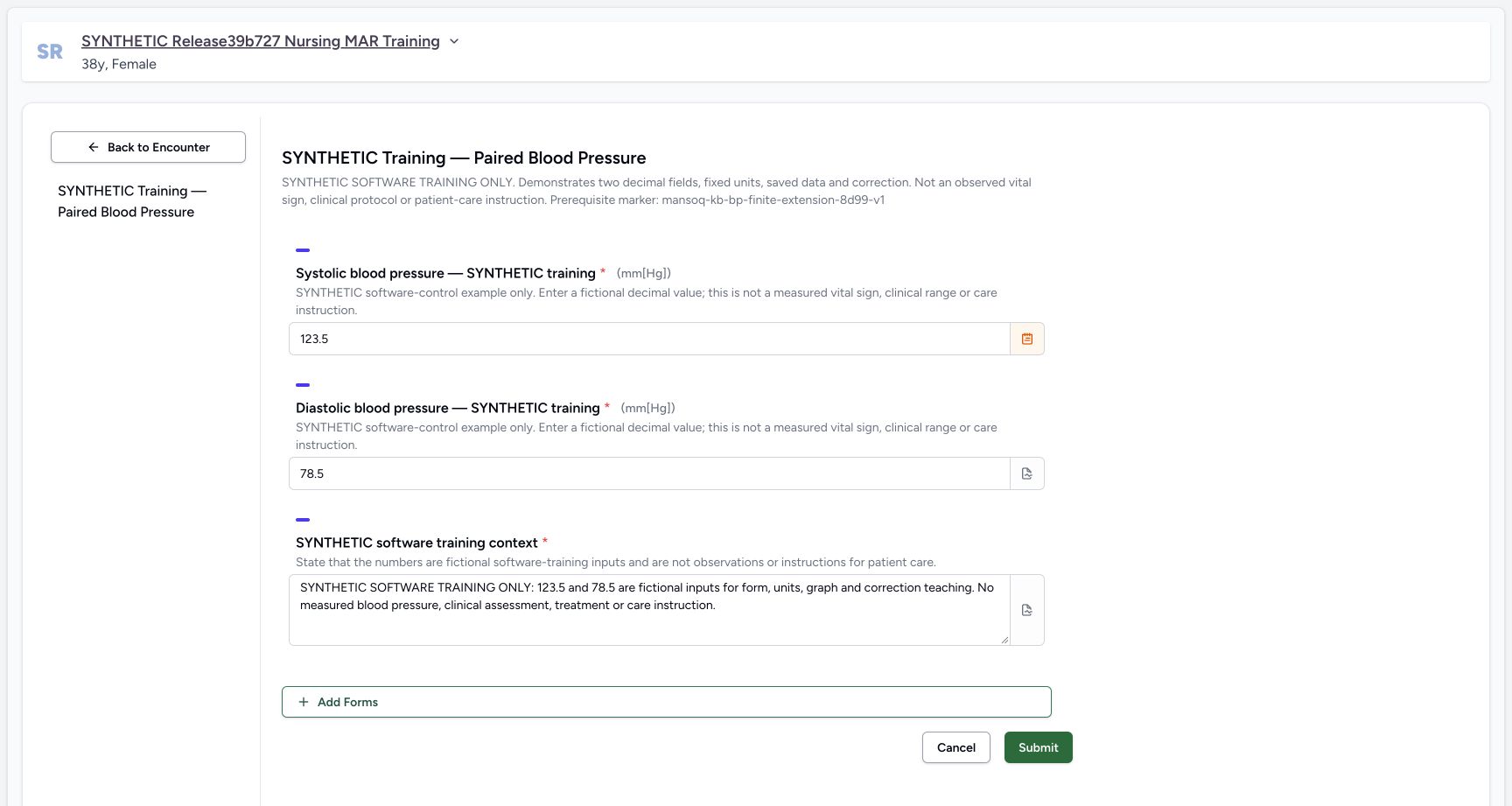
Task: Open the note icon beside diastolic field
Action: click(x=1027, y=473)
